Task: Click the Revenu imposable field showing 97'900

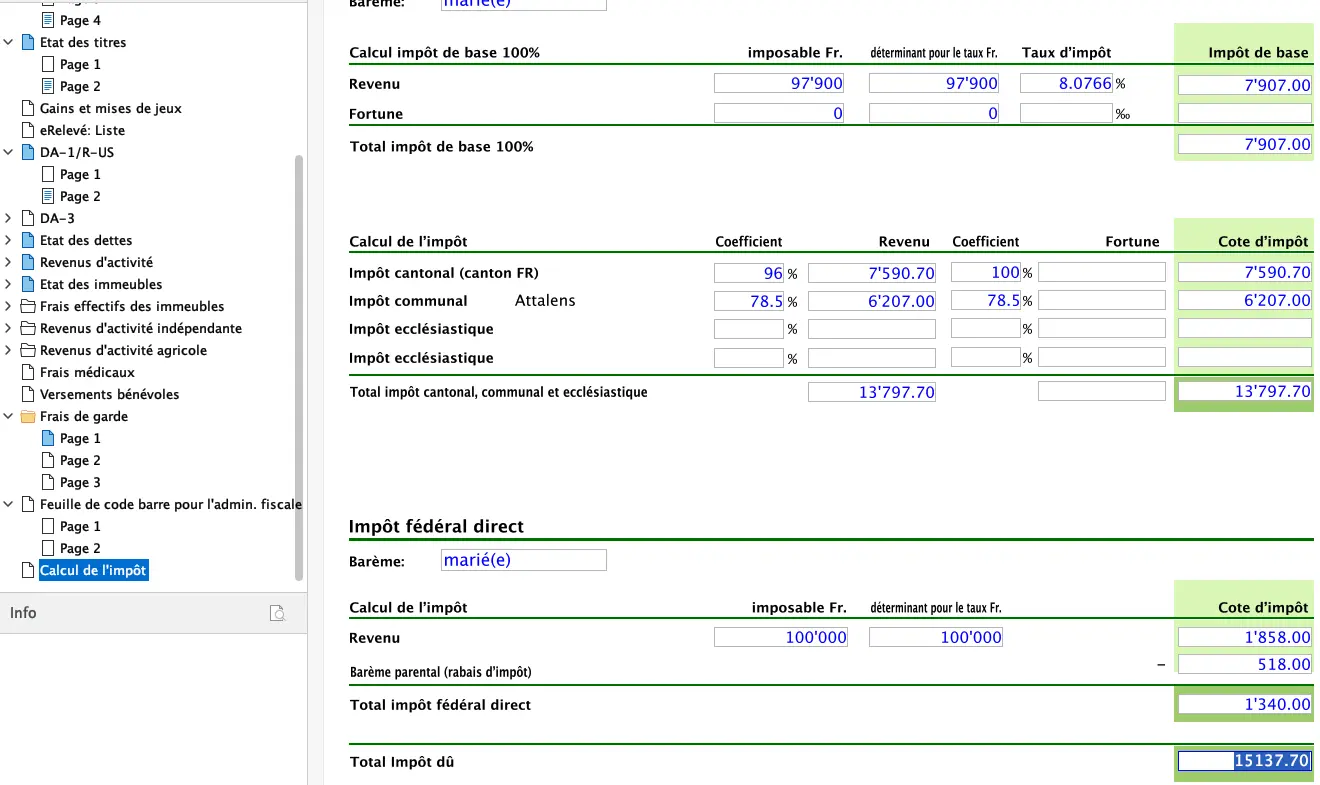Action: [779, 84]
